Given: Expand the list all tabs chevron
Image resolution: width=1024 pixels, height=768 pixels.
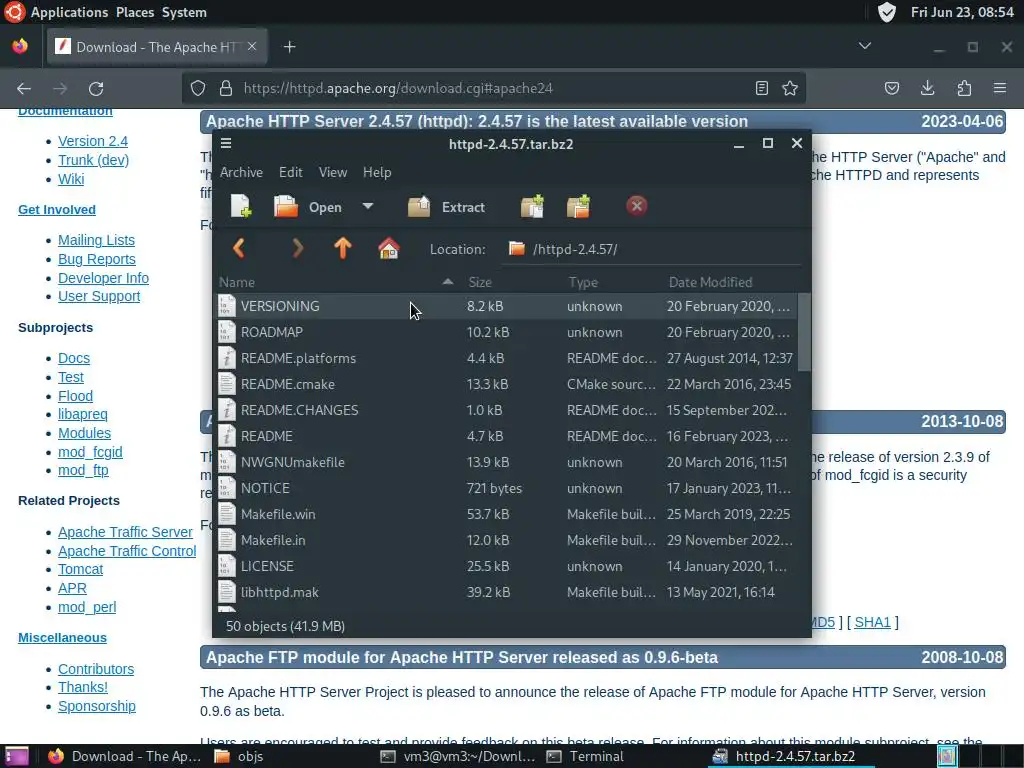Looking at the screenshot, I should pyautogui.click(x=865, y=46).
